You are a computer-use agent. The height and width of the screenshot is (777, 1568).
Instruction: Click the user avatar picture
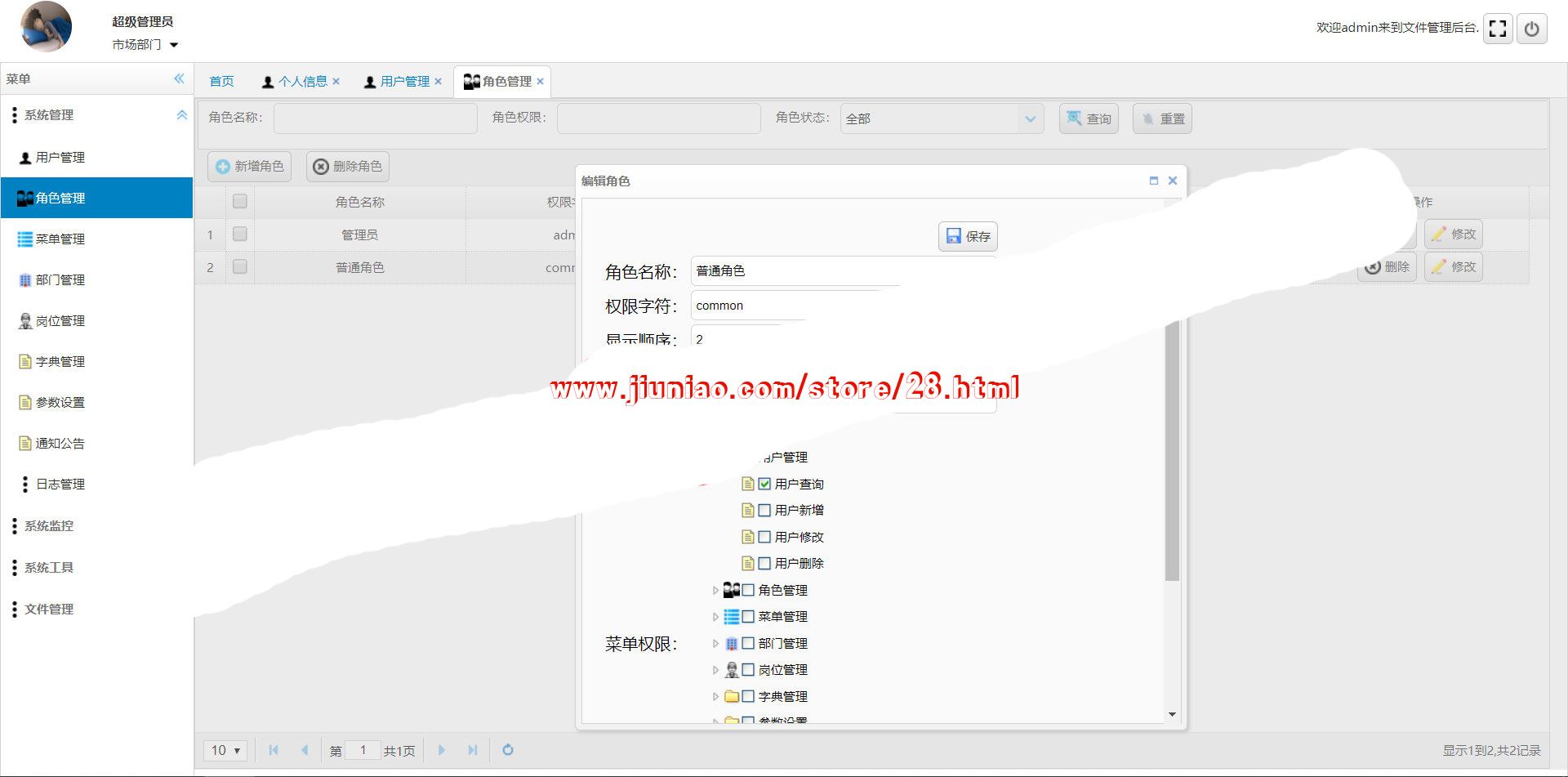click(46, 27)
